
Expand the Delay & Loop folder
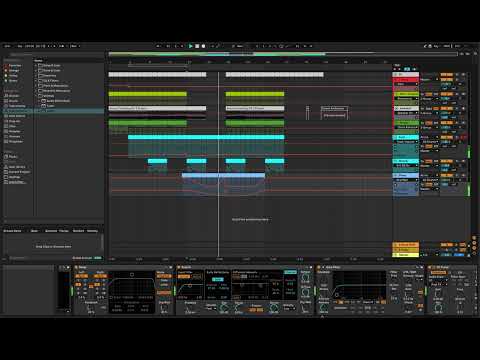click(36, 66)
